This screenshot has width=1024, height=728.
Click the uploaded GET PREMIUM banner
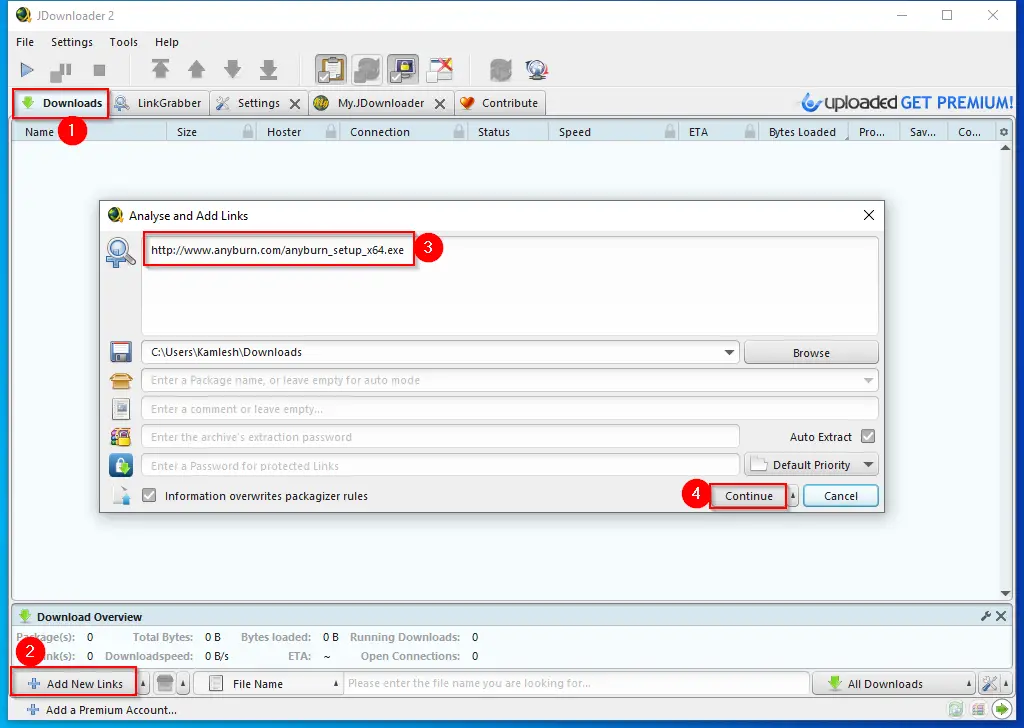(907, 103)
